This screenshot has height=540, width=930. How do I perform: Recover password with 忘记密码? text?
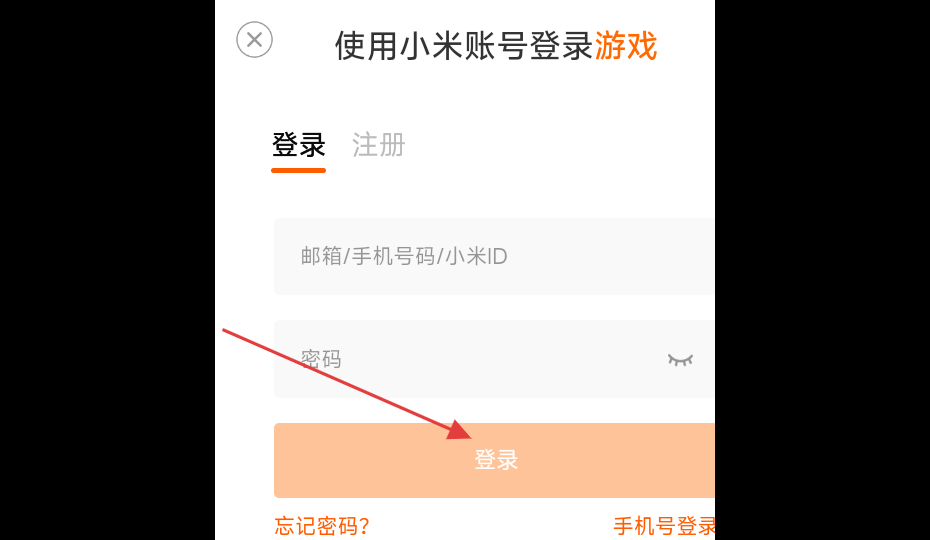[322, 526]
